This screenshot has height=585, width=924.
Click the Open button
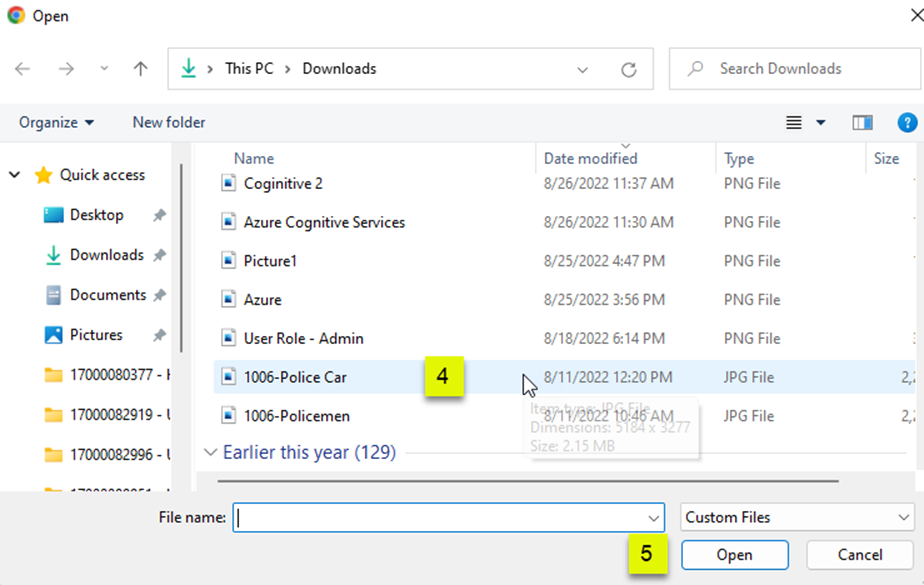734,555
